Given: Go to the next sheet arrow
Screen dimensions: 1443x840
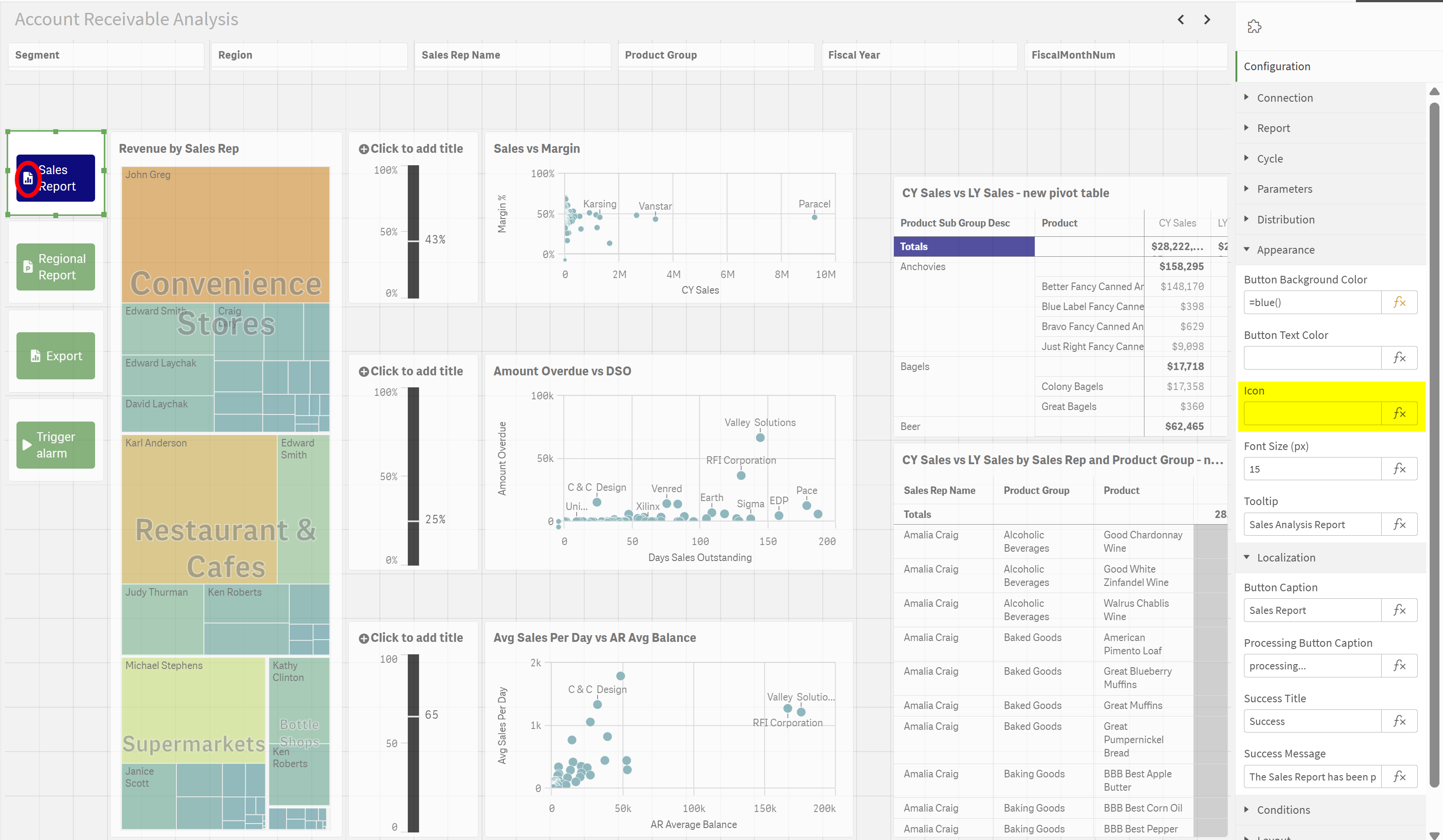Looking at the screenshot, I should (1207, 20).
